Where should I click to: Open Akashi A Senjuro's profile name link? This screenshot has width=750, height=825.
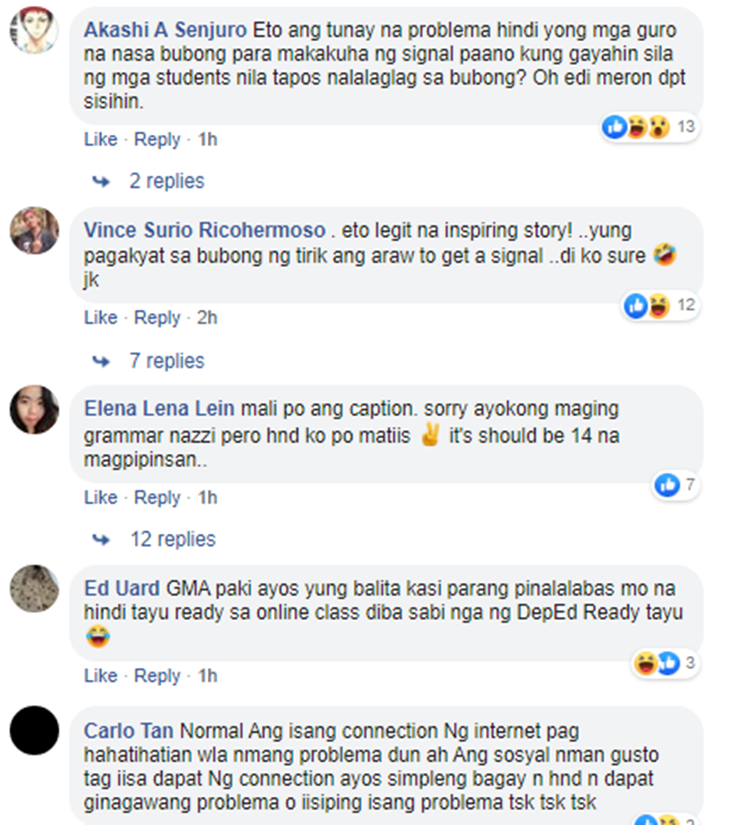point(165,30)
